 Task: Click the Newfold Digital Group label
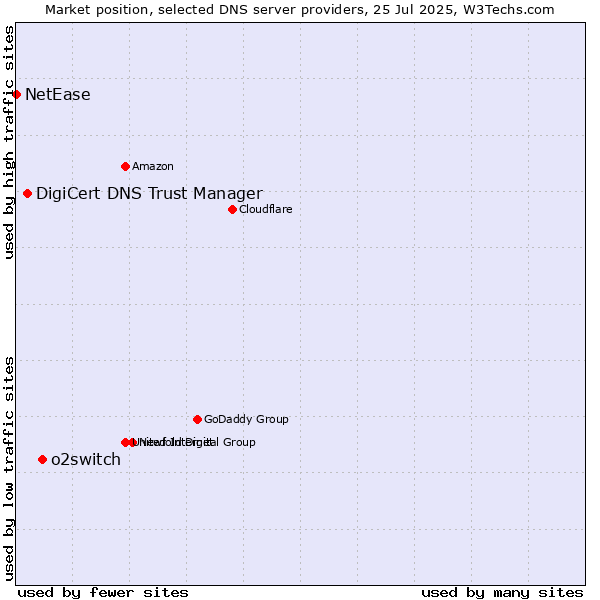pyautogui.click(x=196, y=442)
